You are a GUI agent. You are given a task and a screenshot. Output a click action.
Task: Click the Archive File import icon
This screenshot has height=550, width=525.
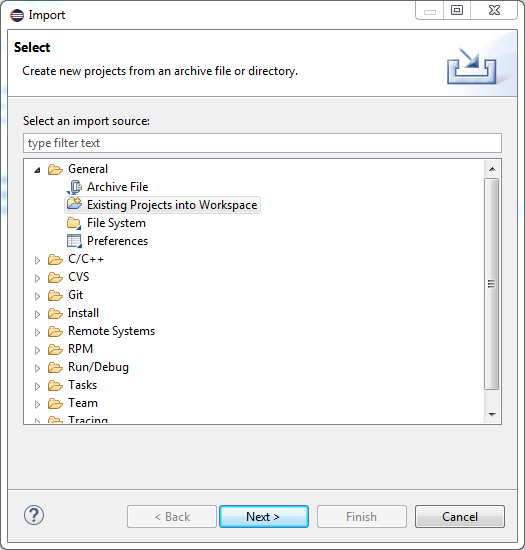tap(74, 187)
